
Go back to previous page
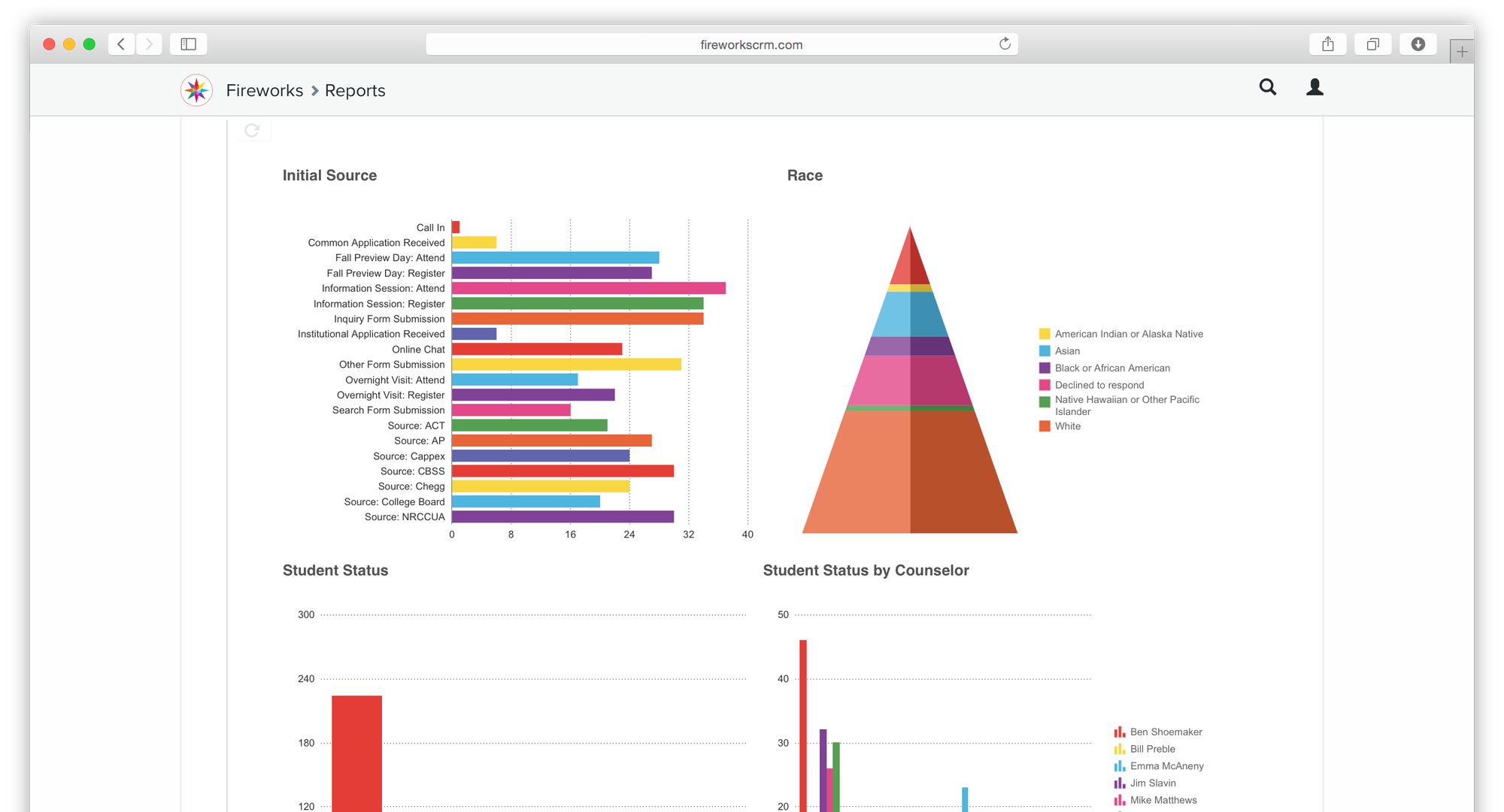click(121, 44)
